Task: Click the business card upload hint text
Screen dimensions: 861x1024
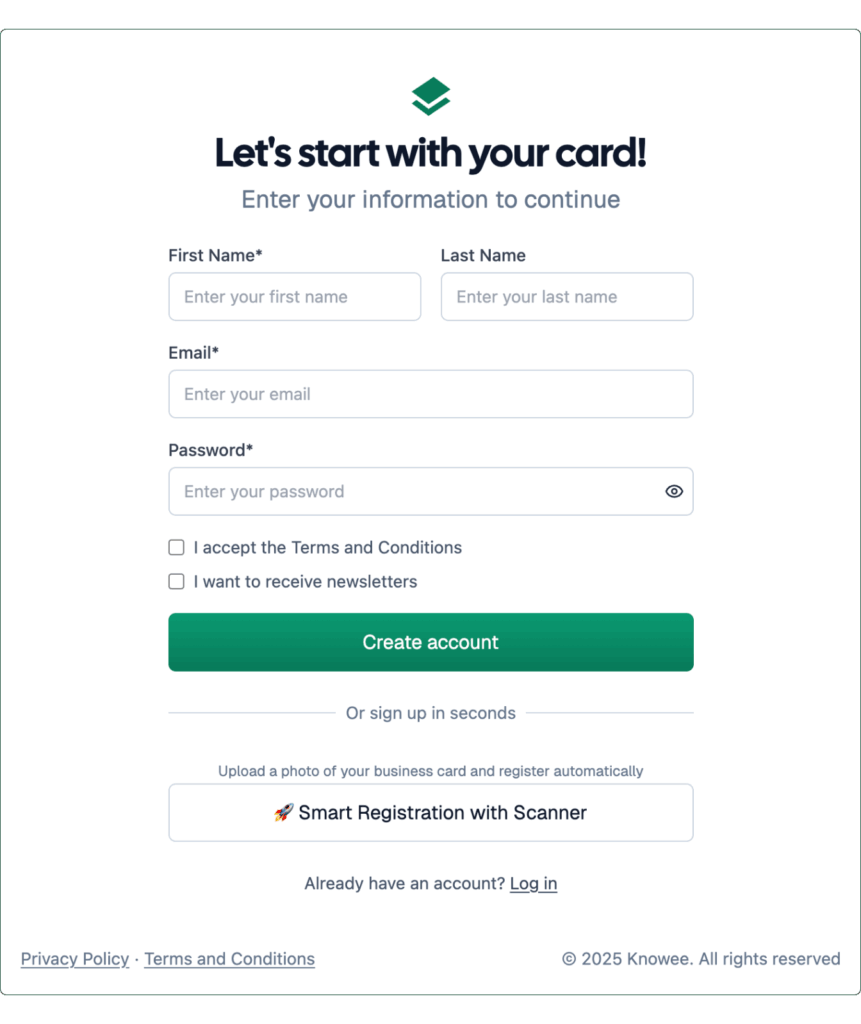Action: [x=430, y=771]
